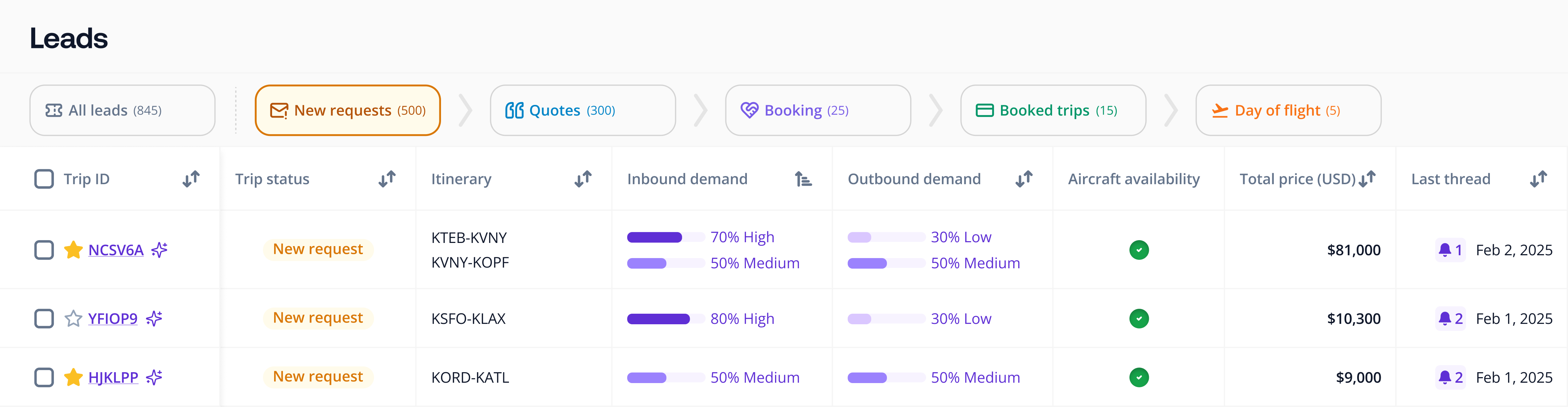Click the aircraft availability check for YFIOP9

coord(1139,319)
